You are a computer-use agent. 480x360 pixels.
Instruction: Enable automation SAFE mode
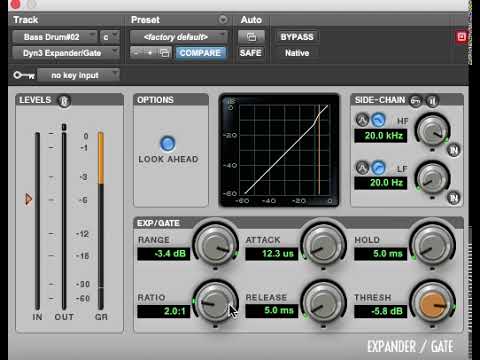click(x=251, y=53)
